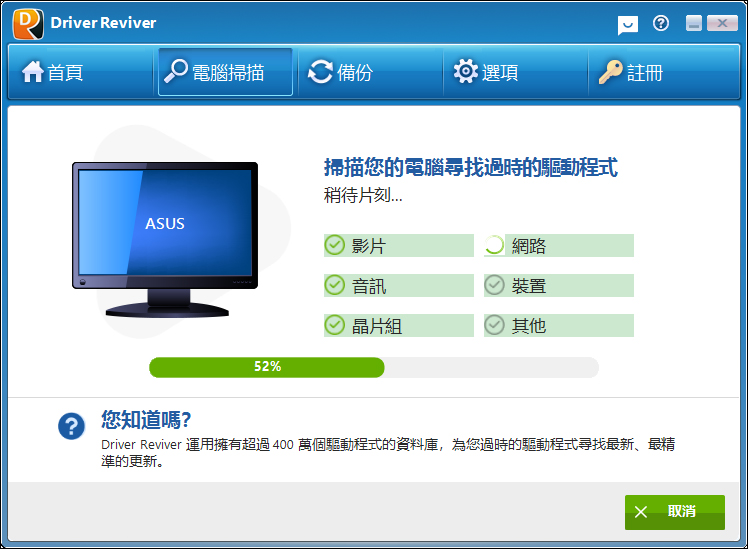Click the Driver Reviver title text

104,23
